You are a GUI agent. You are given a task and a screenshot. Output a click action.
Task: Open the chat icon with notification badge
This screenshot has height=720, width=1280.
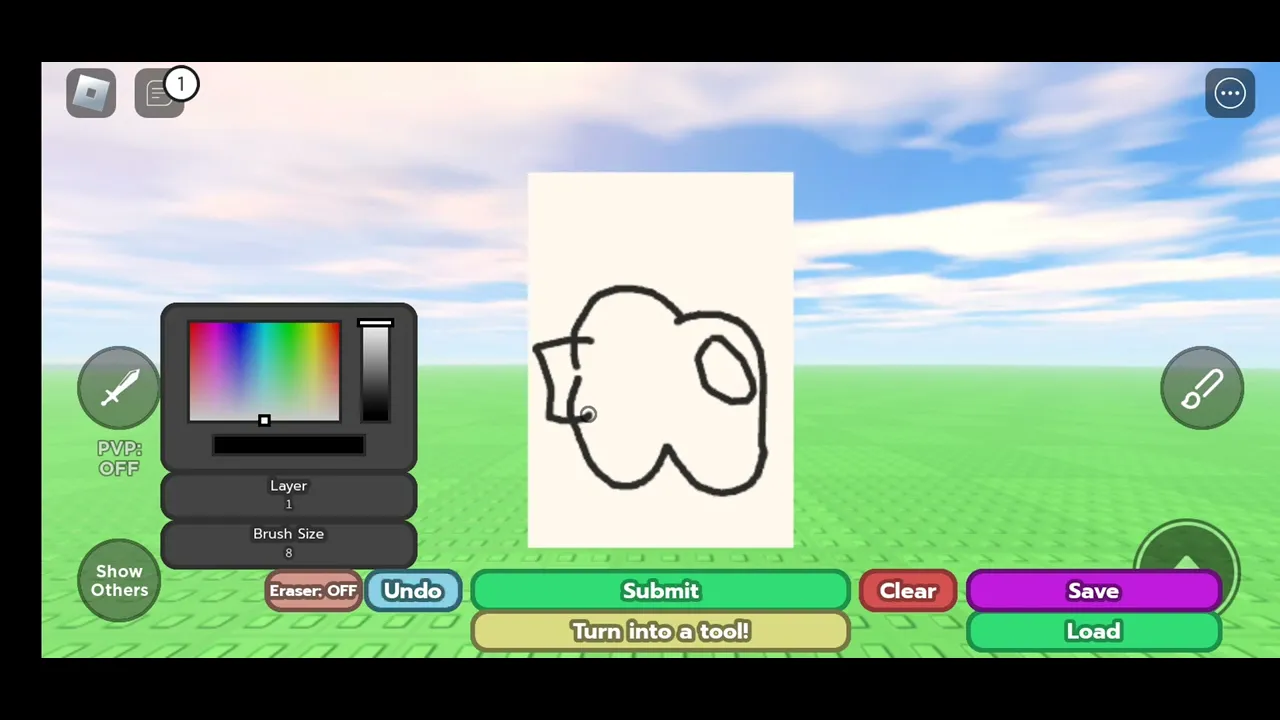(160, 93)
